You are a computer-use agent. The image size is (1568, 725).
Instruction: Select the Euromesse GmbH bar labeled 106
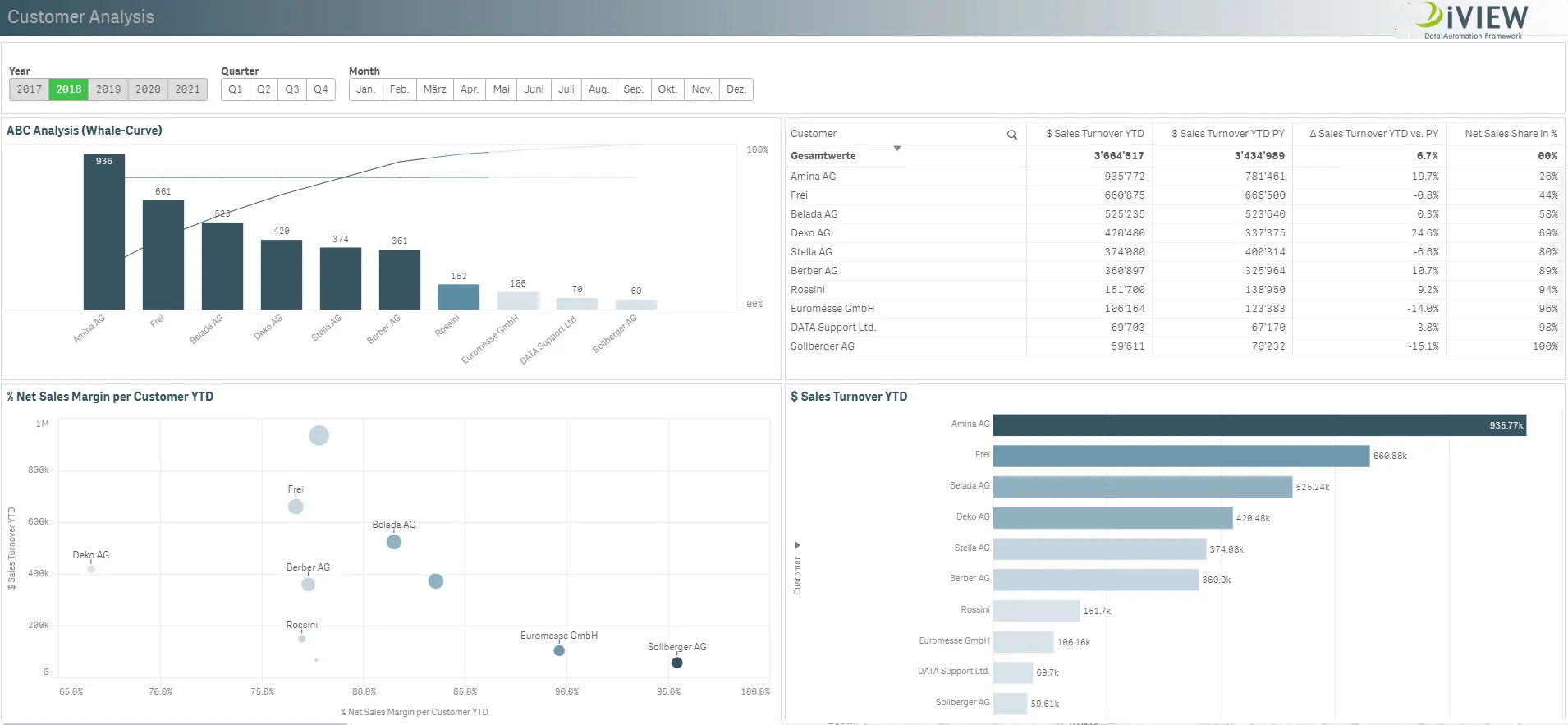coord(518,301)
